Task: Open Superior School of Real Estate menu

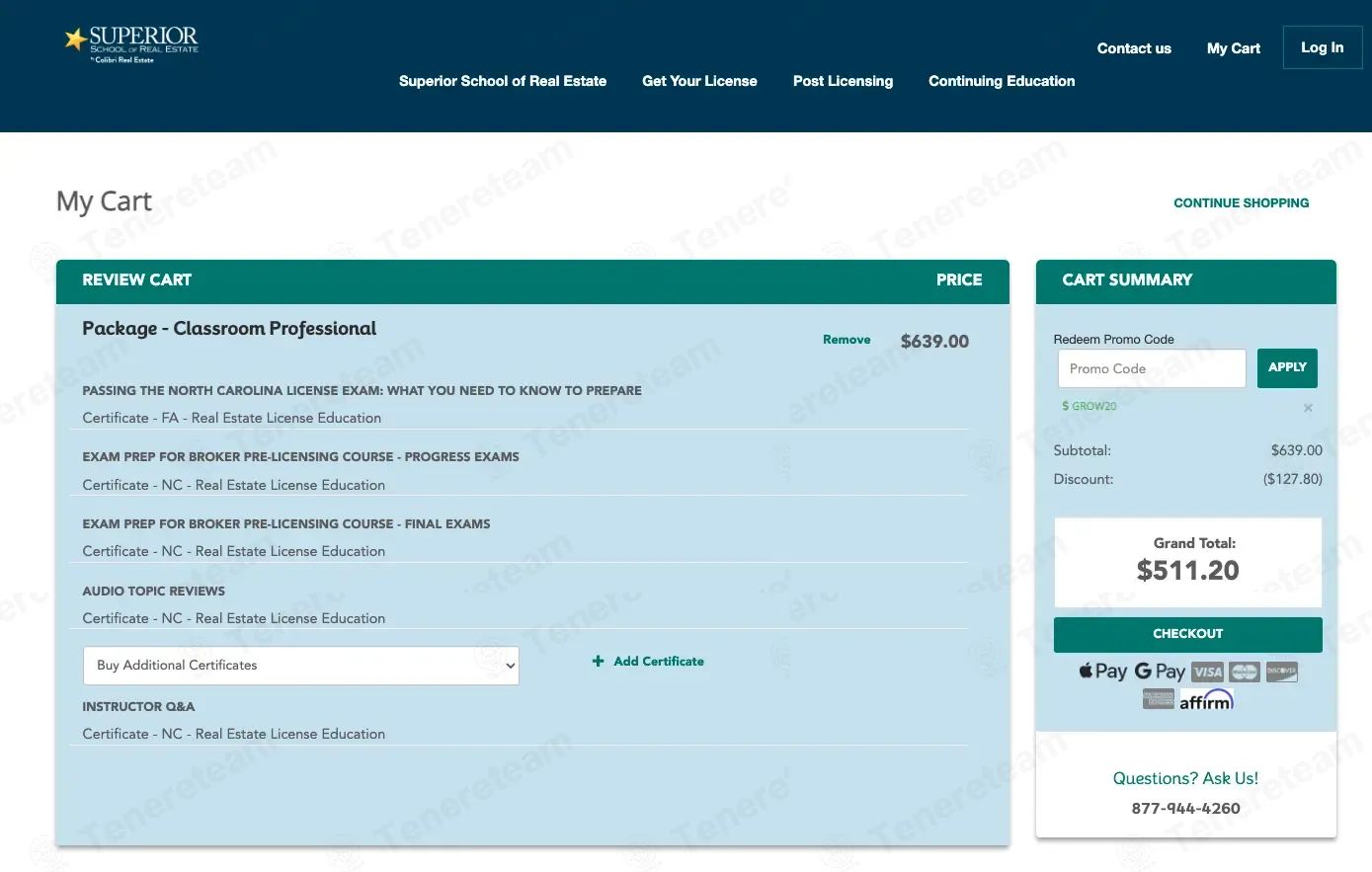Action: (503, 81)
